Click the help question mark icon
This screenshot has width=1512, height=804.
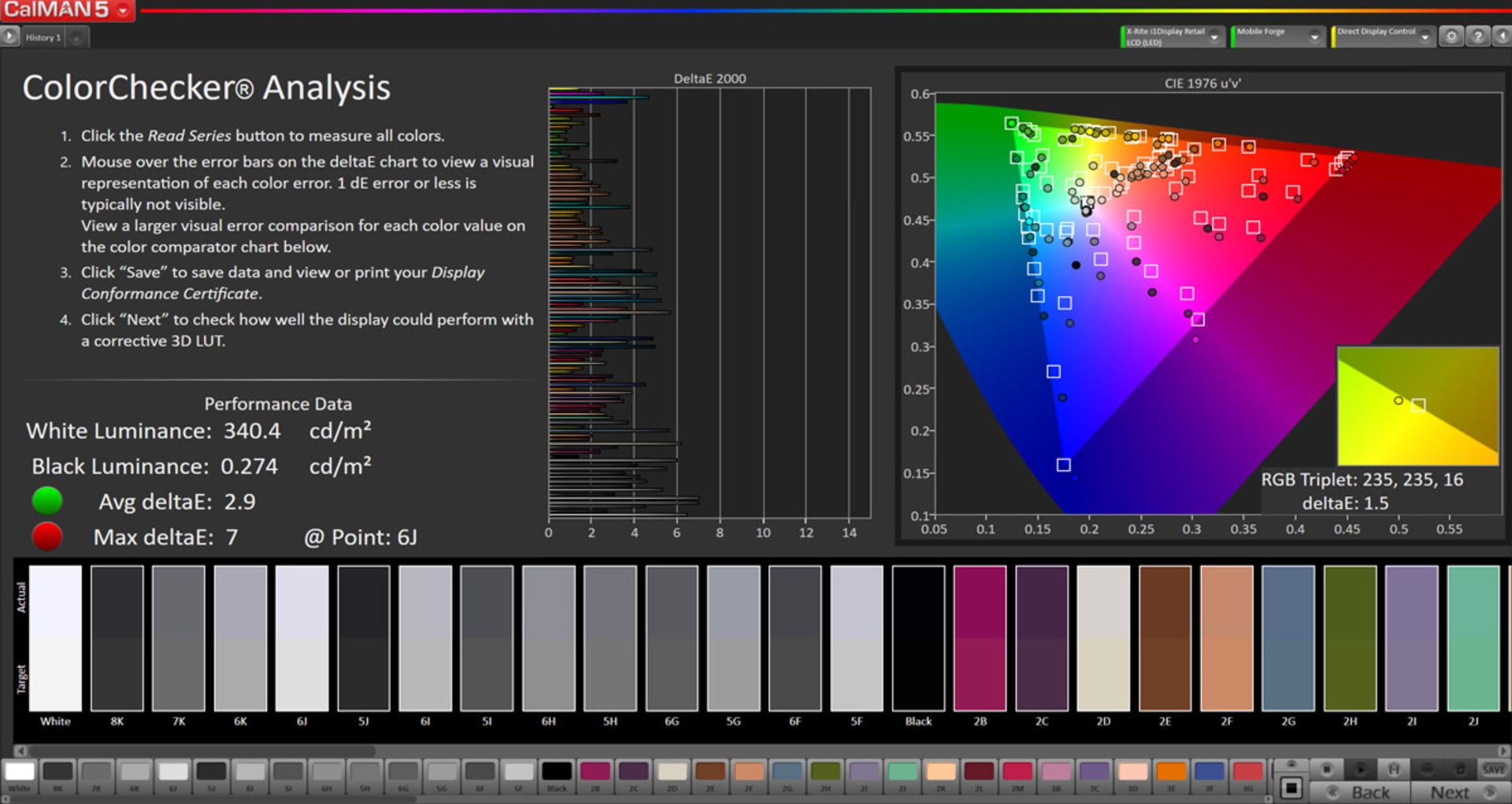point(1478,36)
